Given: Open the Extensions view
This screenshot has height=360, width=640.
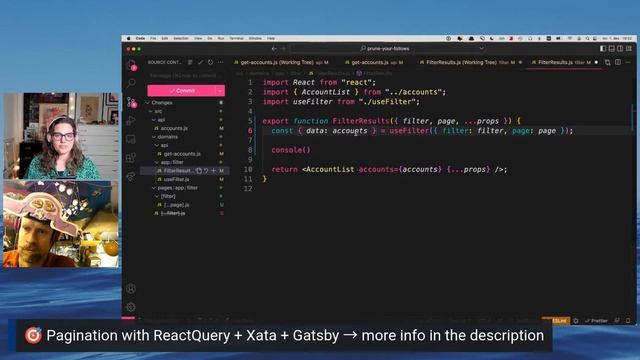Looking at the screenshot, I should [131, 158].
